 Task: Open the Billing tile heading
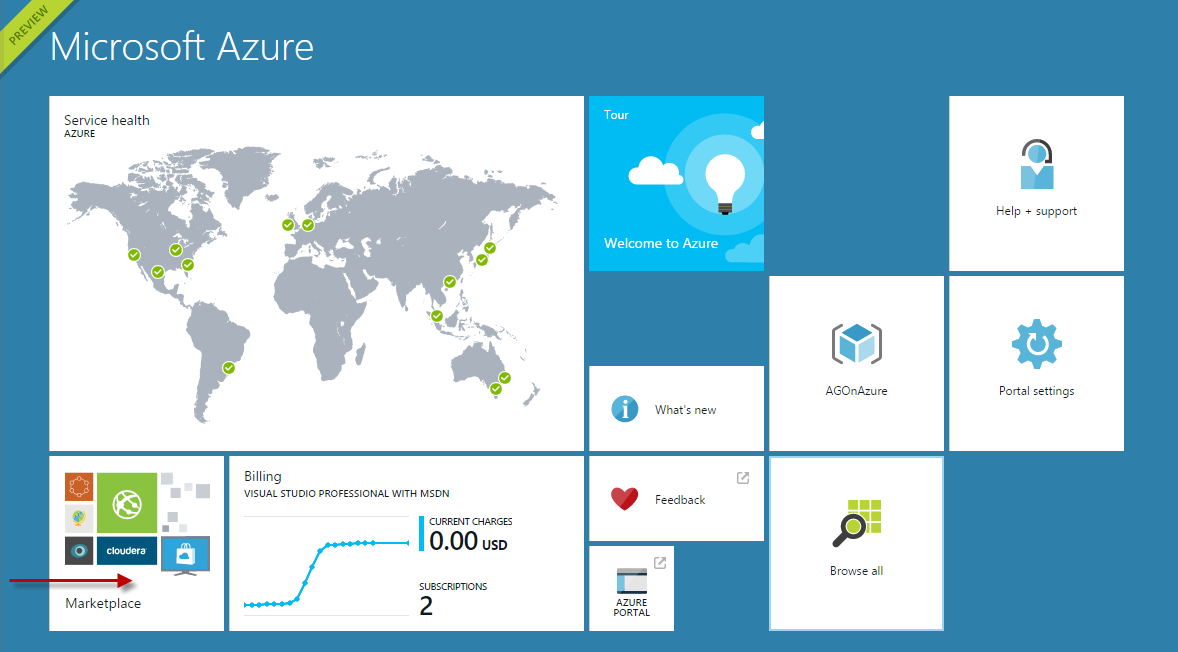coord(263,477)
